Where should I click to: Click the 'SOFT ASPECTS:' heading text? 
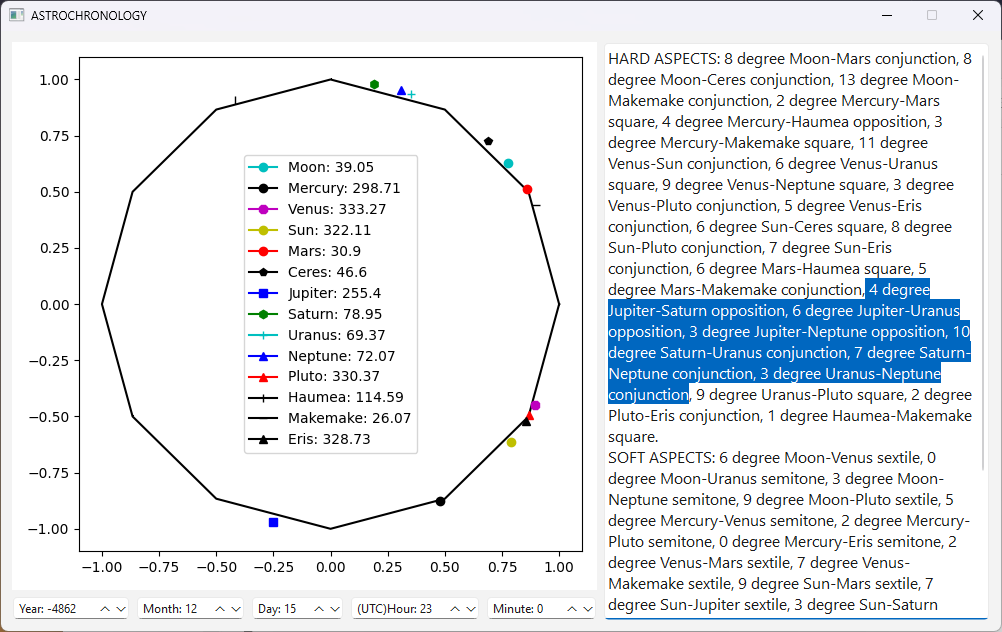tap(661, 458)
